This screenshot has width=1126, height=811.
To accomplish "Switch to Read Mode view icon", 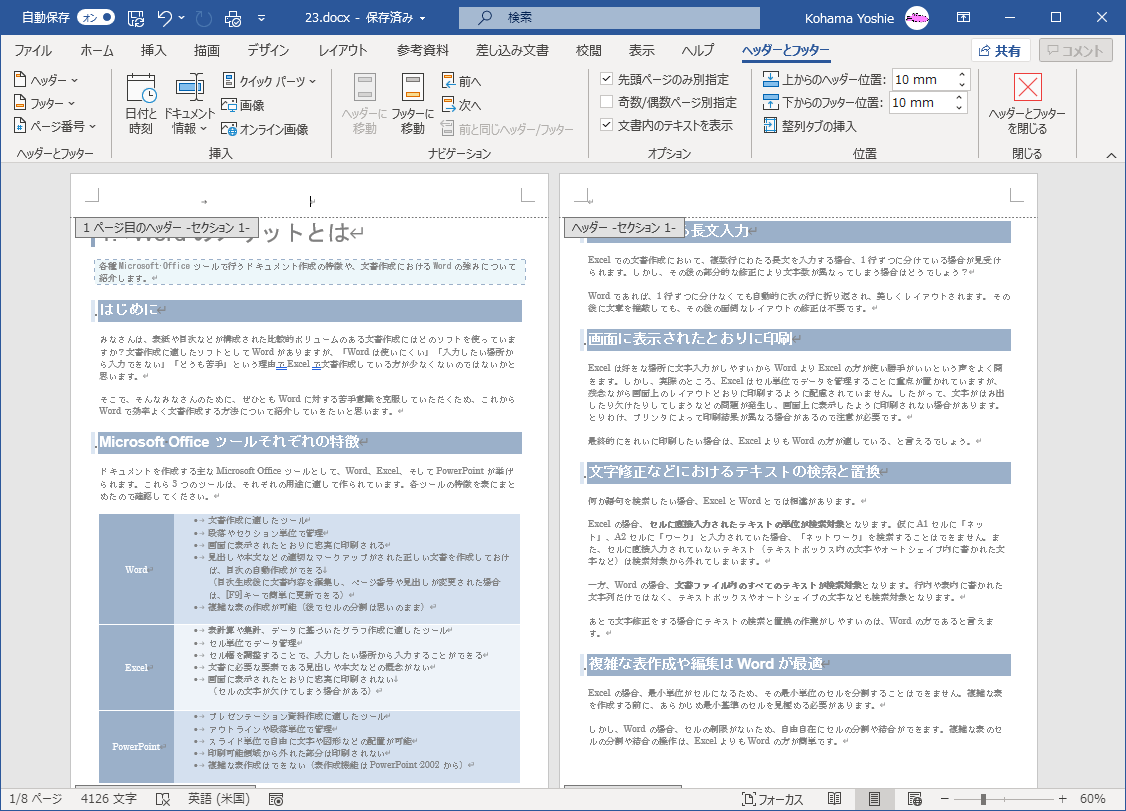I will [x=834, y=799].
